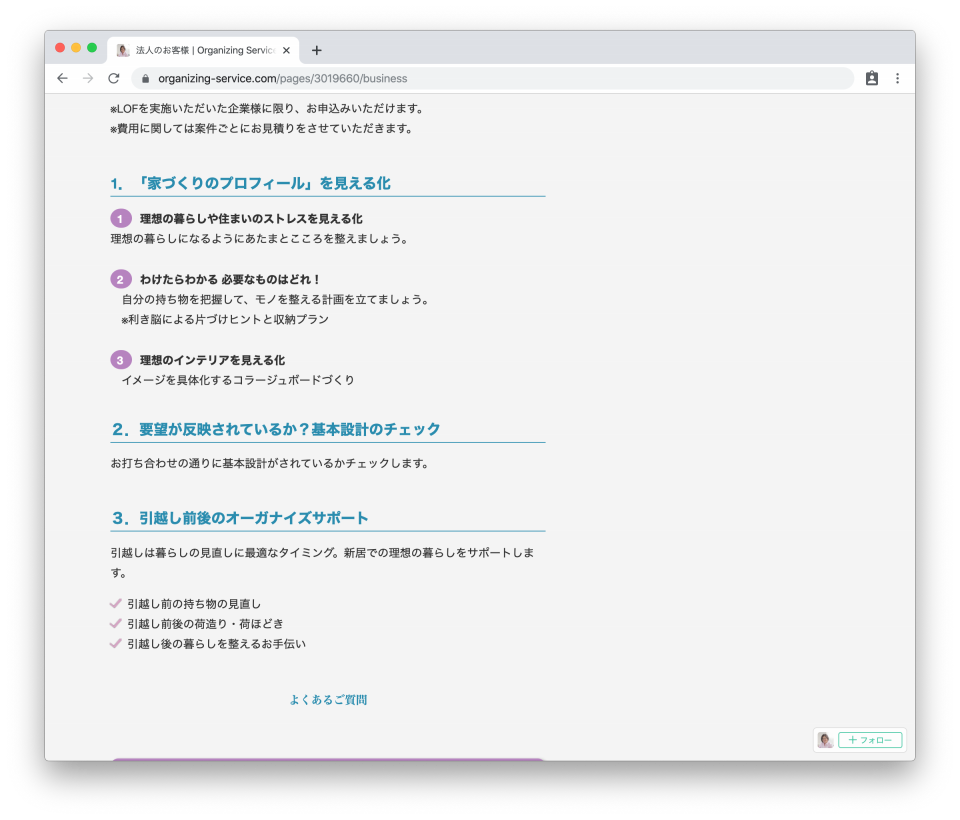Viewport: 960px width, 820px height.
Task: Click the address bar URL
Action: (282, 78)
